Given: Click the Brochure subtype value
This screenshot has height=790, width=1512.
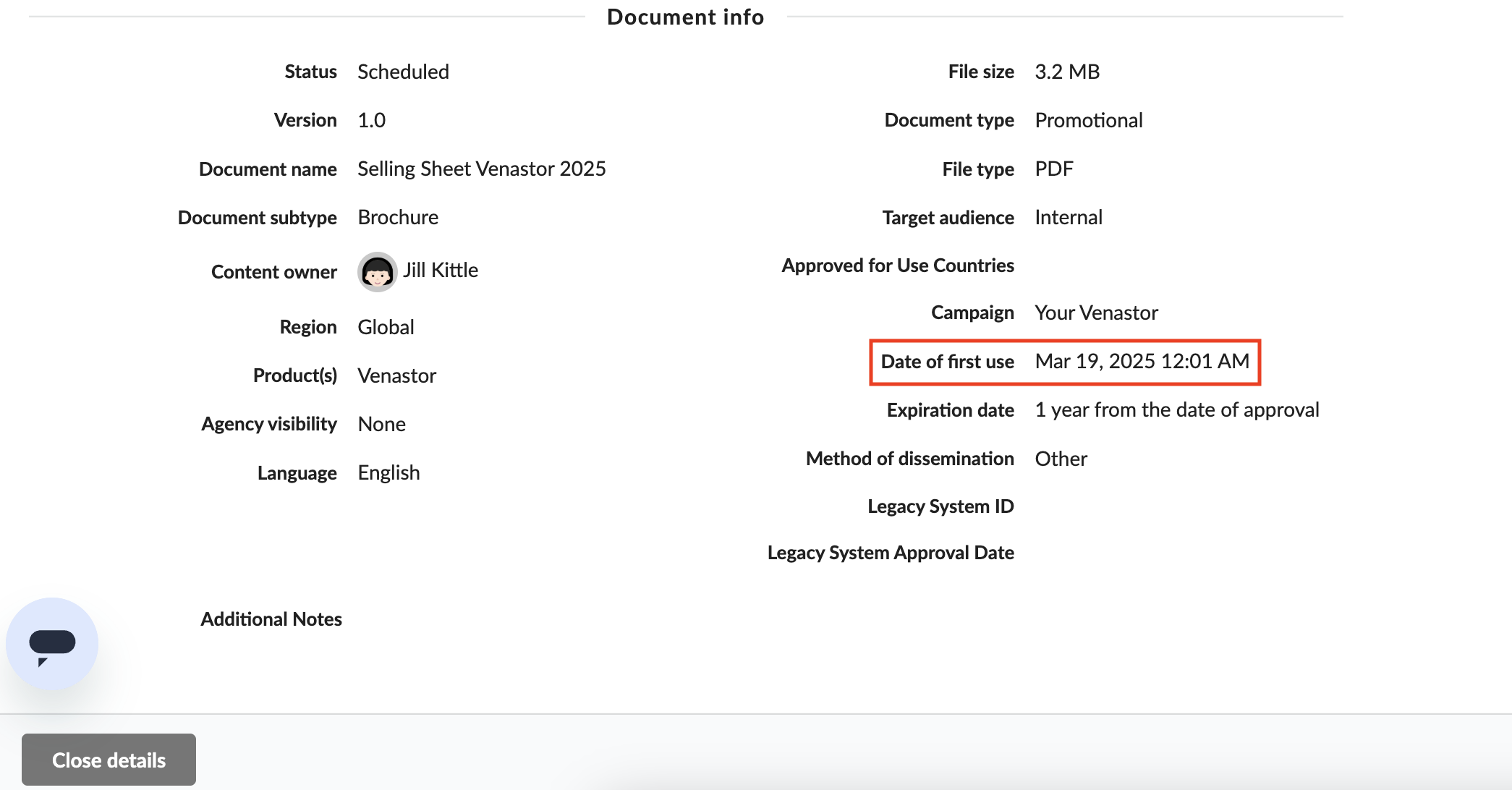Looking at the screenshot, I should coord(398,217).
